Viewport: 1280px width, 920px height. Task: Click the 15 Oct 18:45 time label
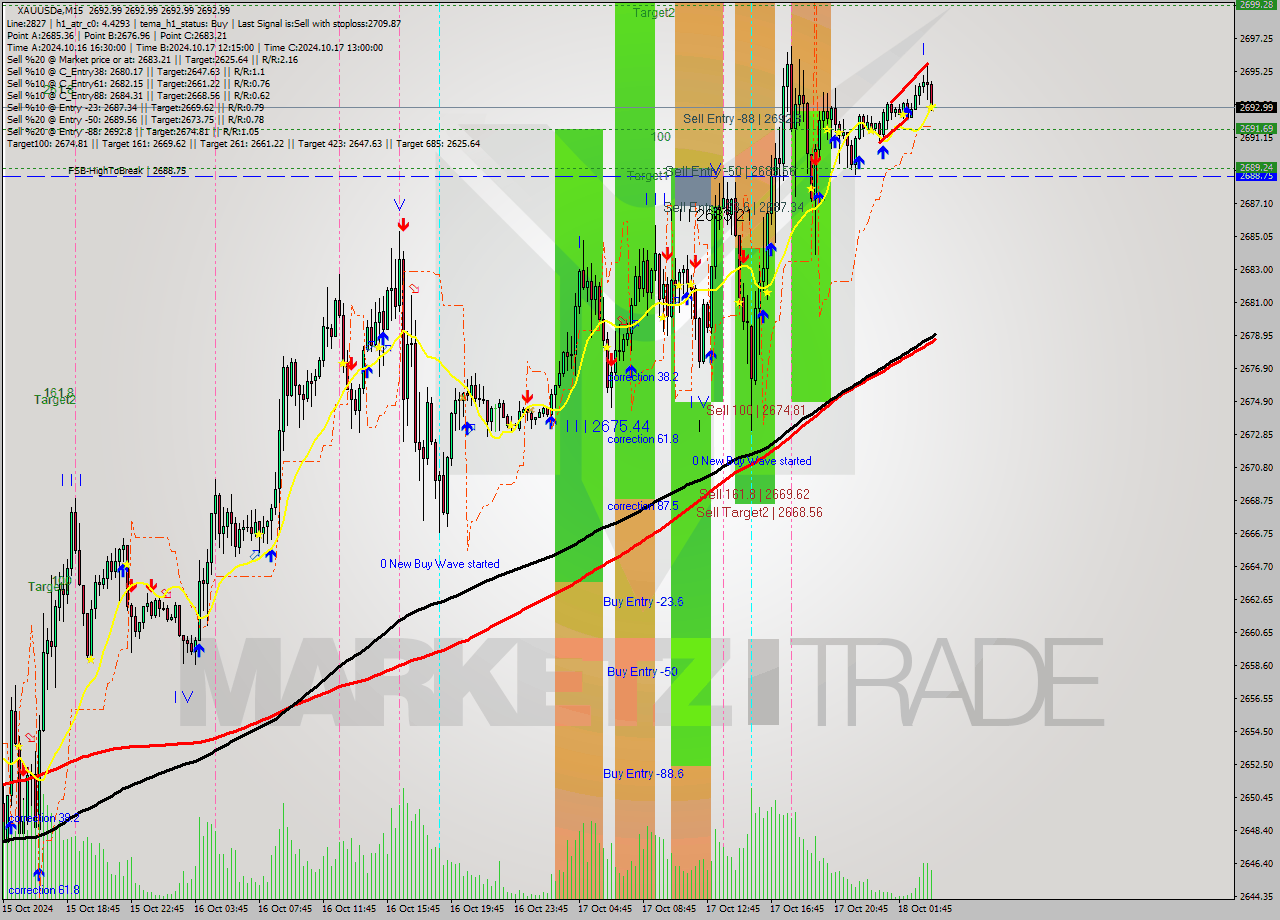click(x=92, y=909)
